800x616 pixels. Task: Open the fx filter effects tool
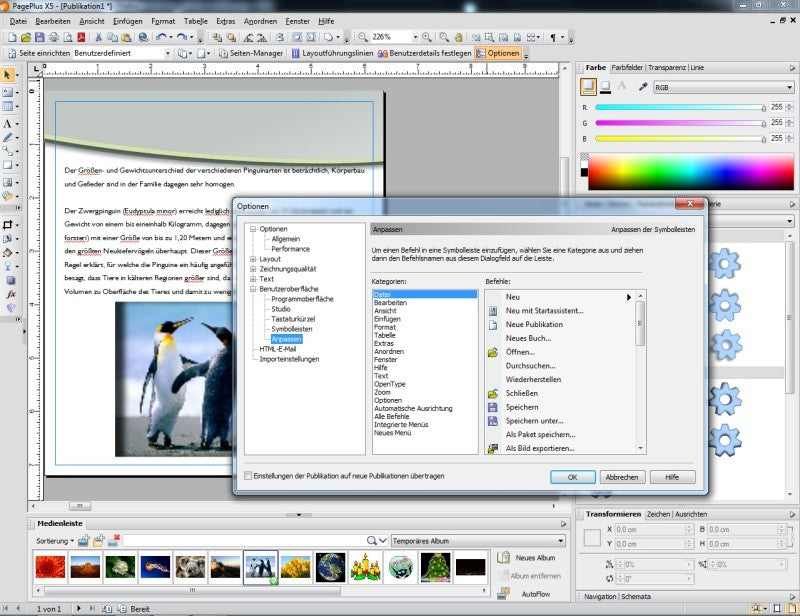11,294
